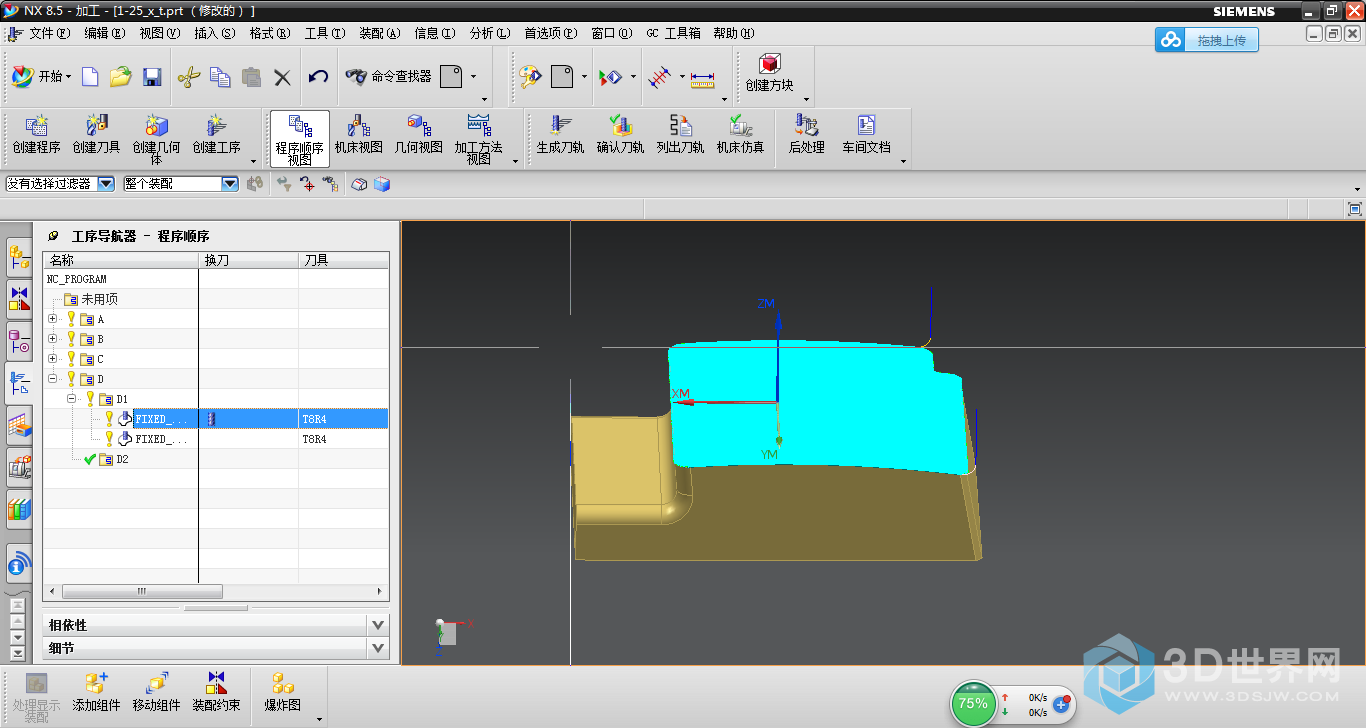
Task: Open the Insert (插入) menu
Action: coord(214,33)
